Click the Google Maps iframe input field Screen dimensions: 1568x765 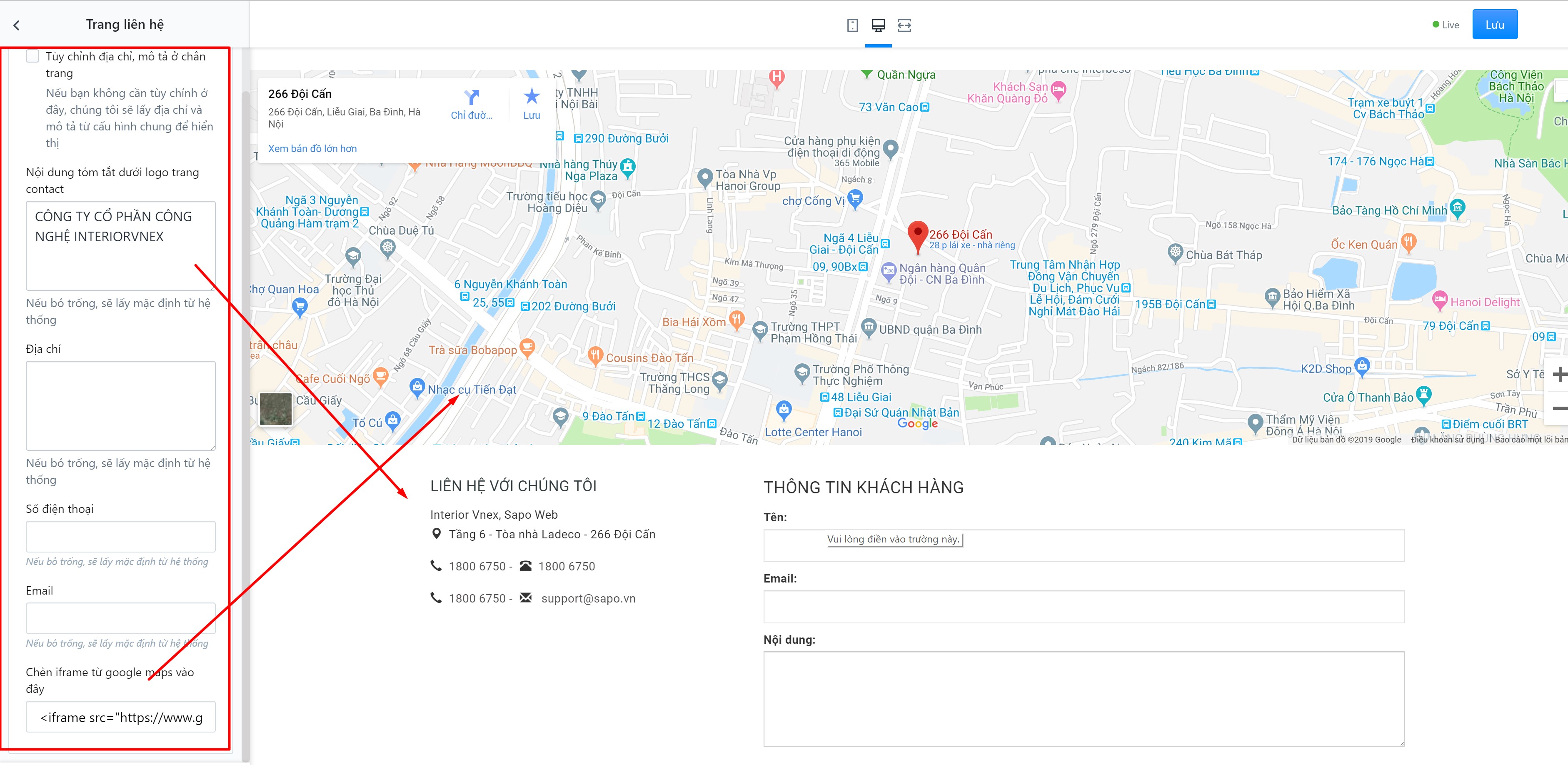coord(120,717)
